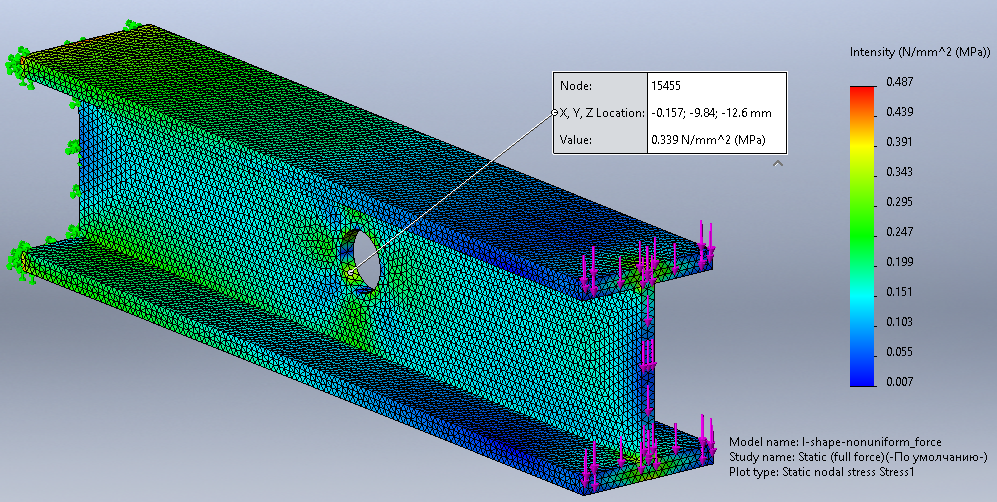Screen dimensions: 997x502
Task: Click the color legend gradient bar
Action: (x=862, y=236)
